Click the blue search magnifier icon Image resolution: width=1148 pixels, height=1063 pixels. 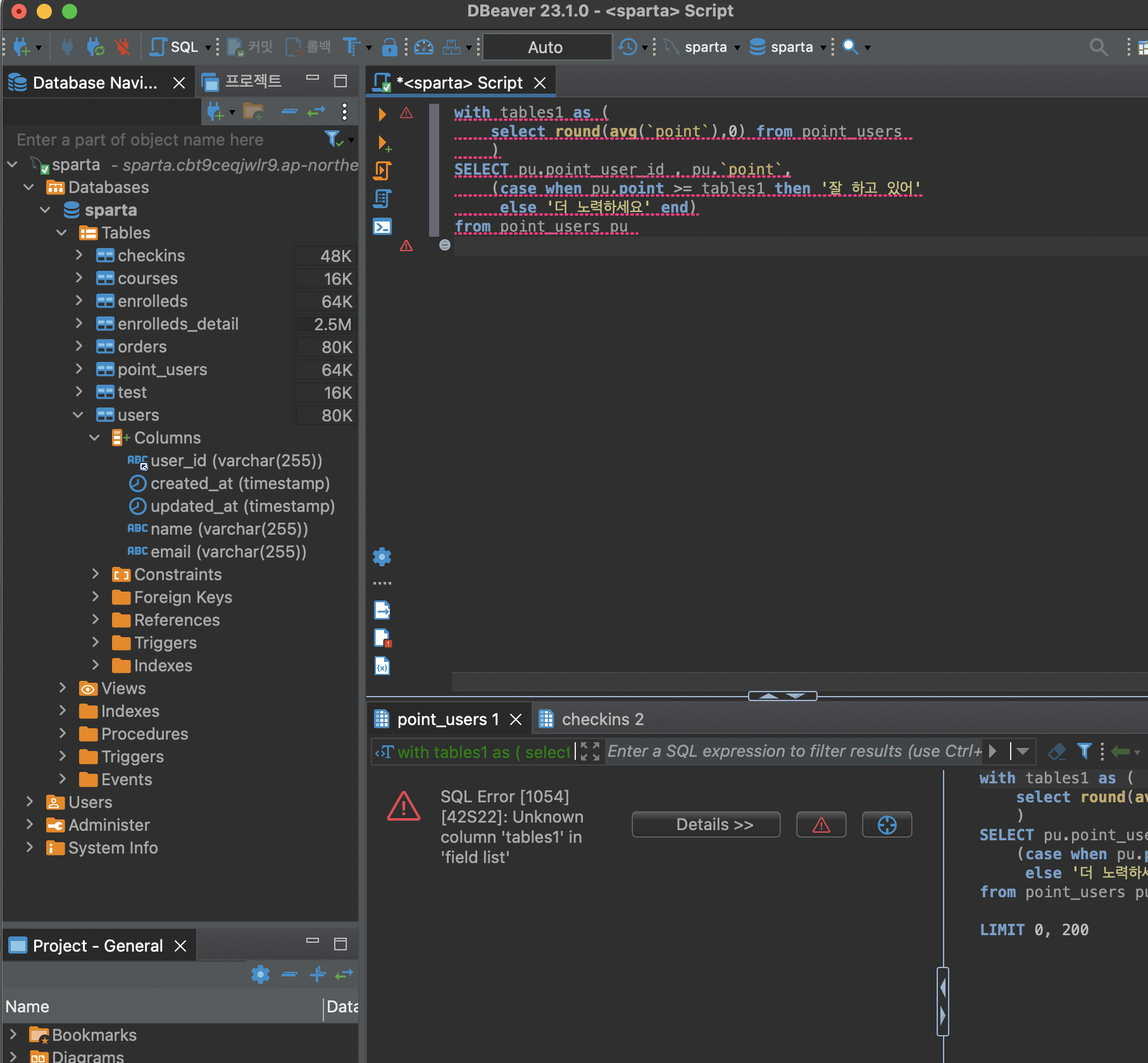coord(851,47)
